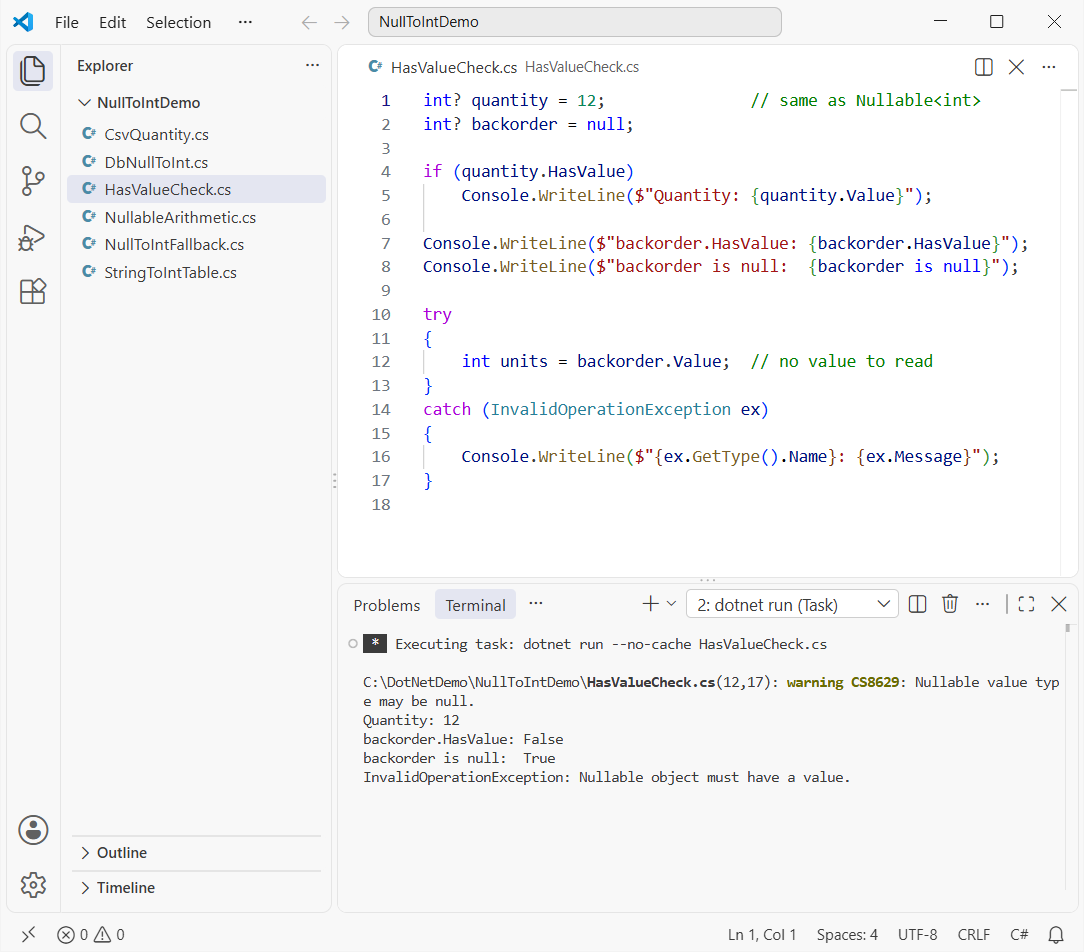This screenshot has width=1084, height=952.
Task: Open the Search view icon
Action: (x=32, y=127)
